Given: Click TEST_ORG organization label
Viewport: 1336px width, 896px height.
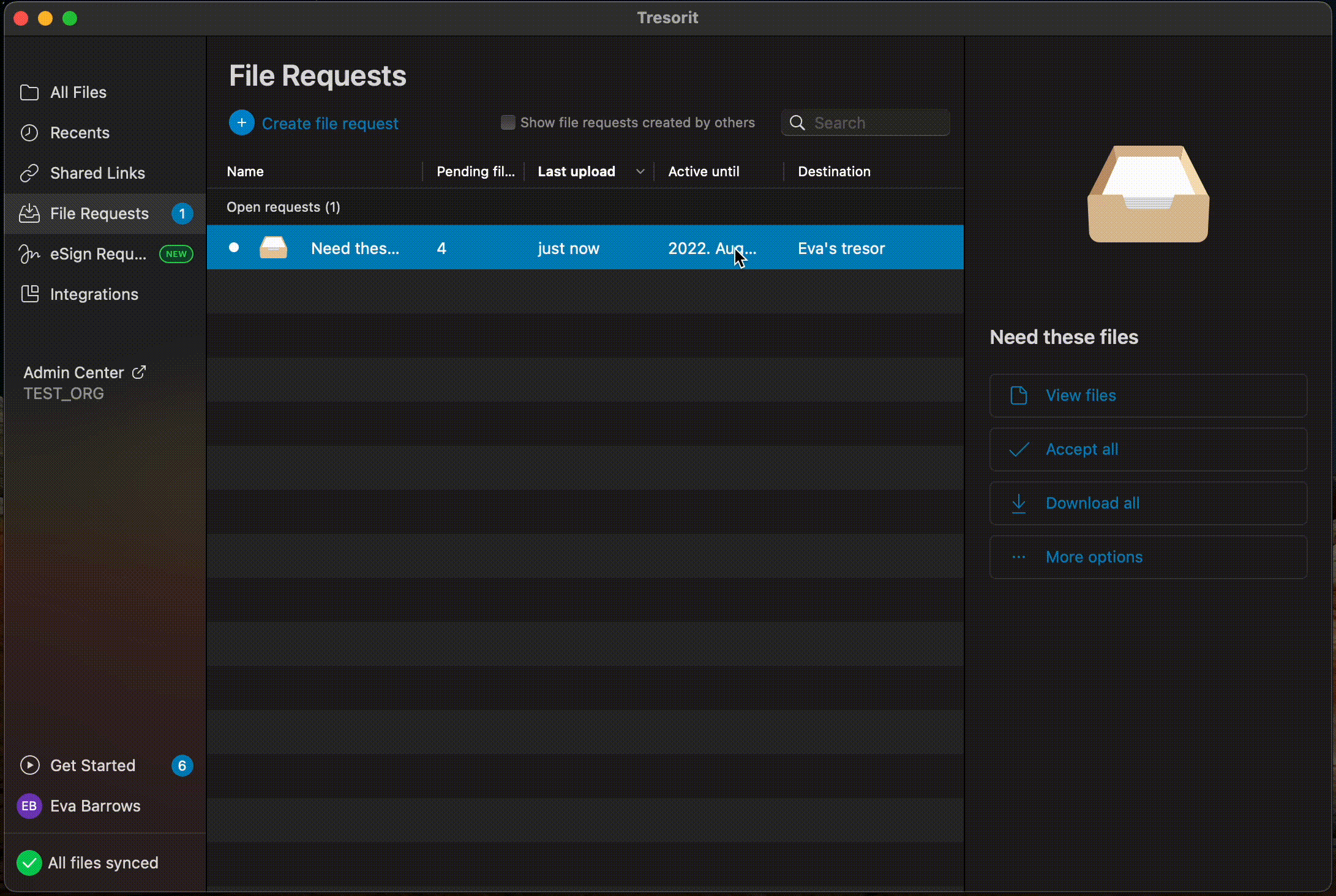Looking at the screenshot, I should (64, 393).
